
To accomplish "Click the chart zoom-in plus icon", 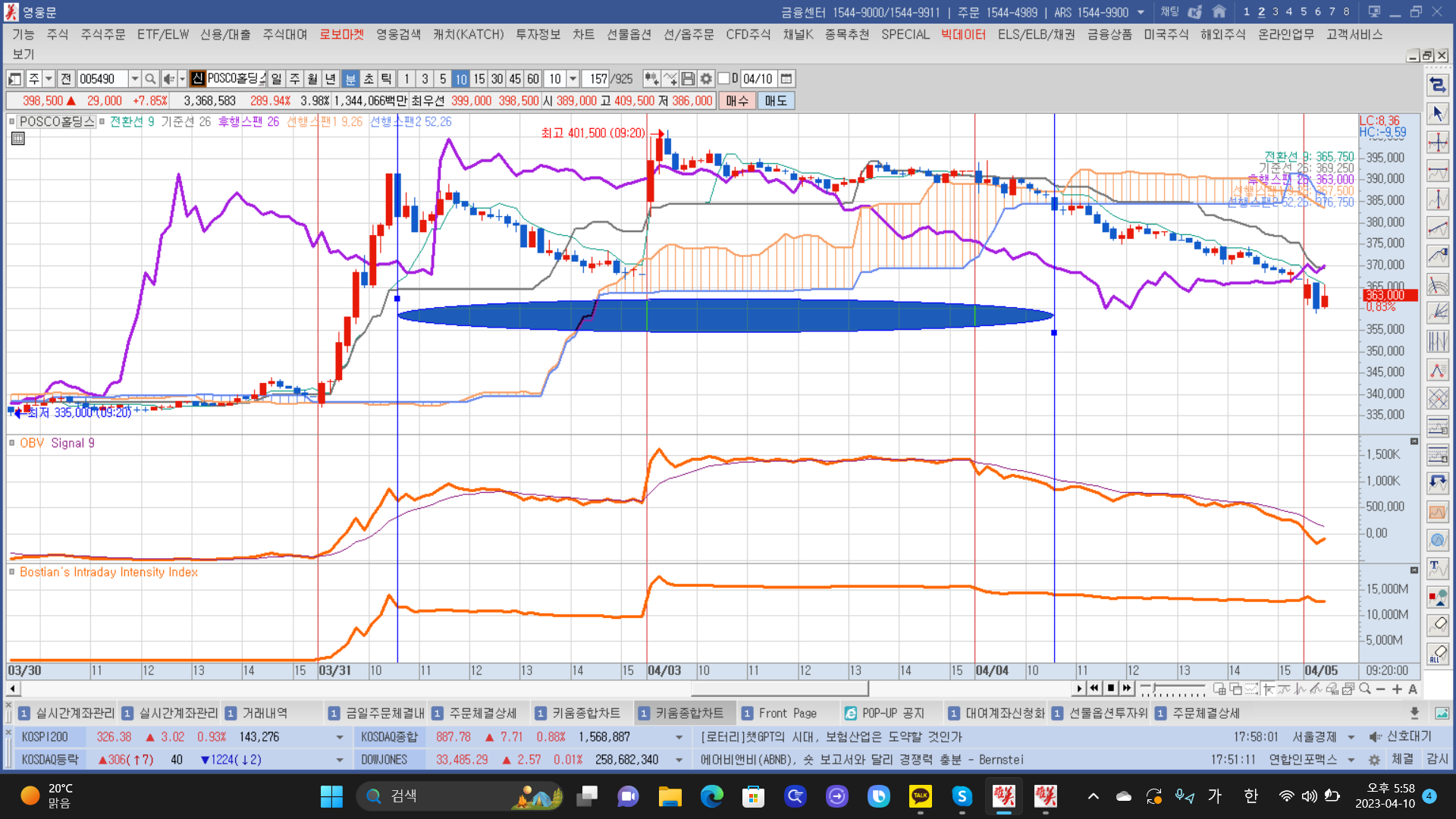I will [x=1397, y=689].
